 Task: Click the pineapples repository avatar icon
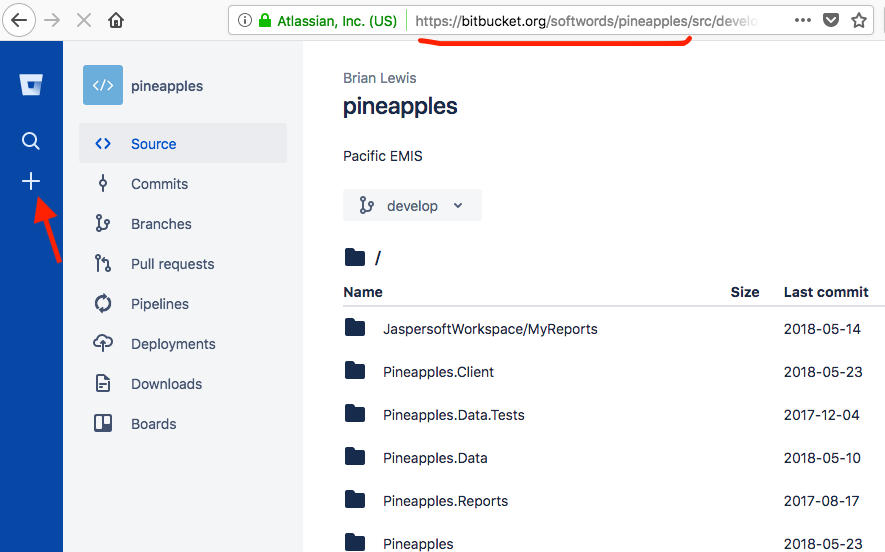point(103,86)
